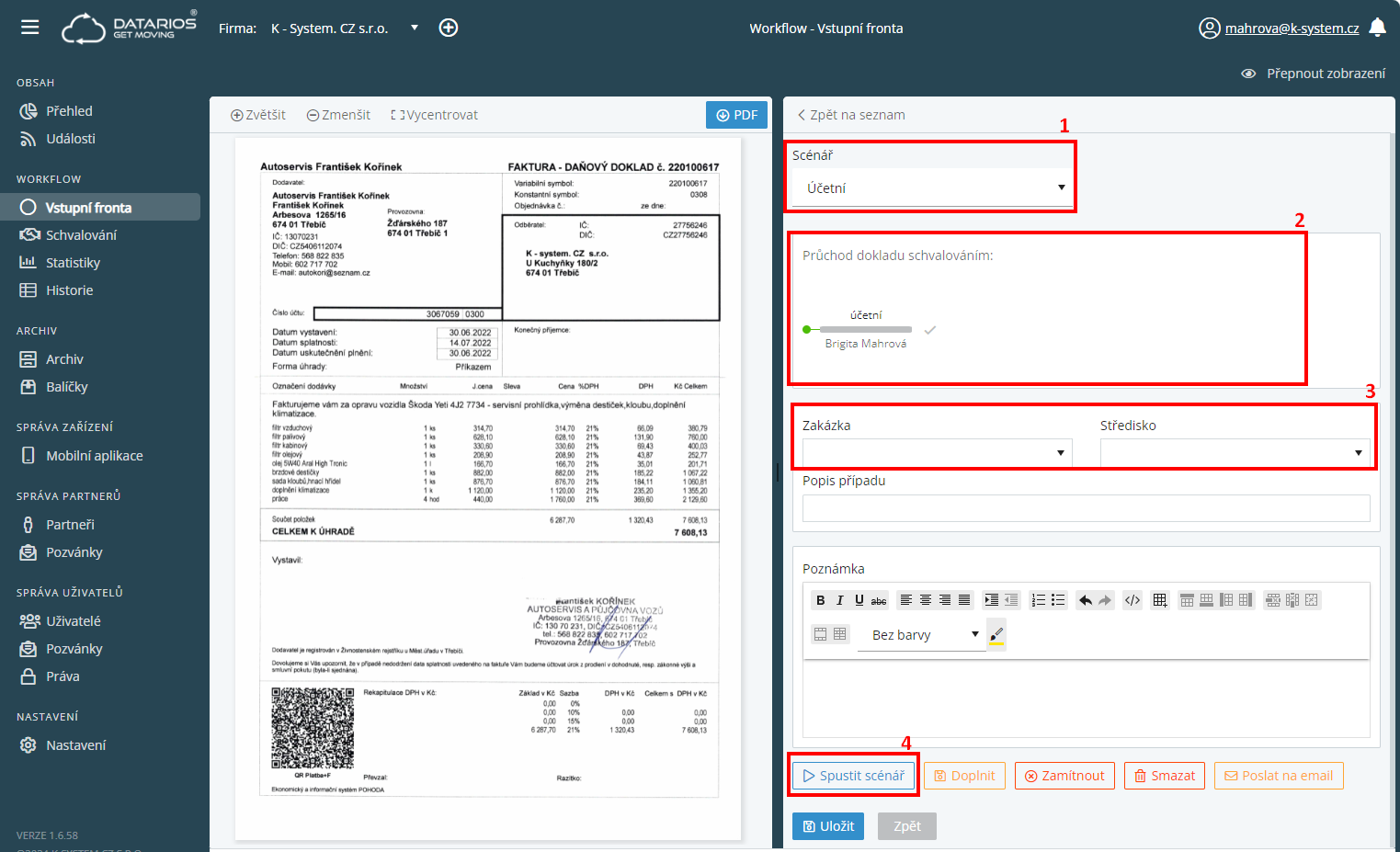Click the insert table icon

[1160, 600]
